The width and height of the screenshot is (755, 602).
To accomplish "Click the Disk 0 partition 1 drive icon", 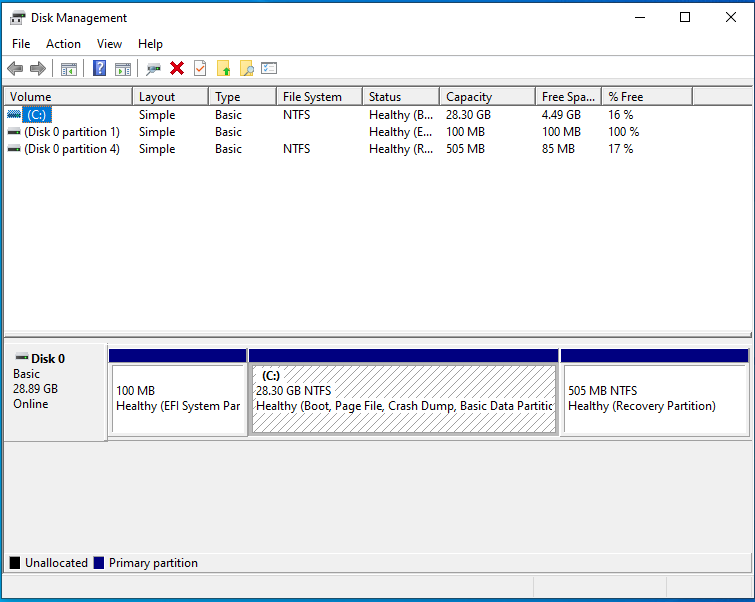I will tap(14, 131).
